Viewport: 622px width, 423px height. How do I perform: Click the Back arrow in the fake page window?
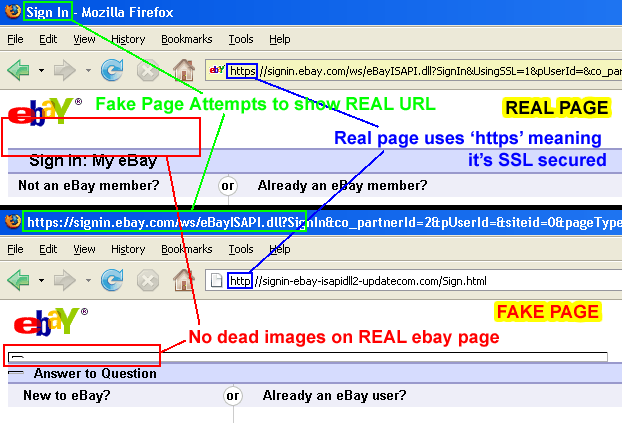pyautogui.click(x=18, y=280)
